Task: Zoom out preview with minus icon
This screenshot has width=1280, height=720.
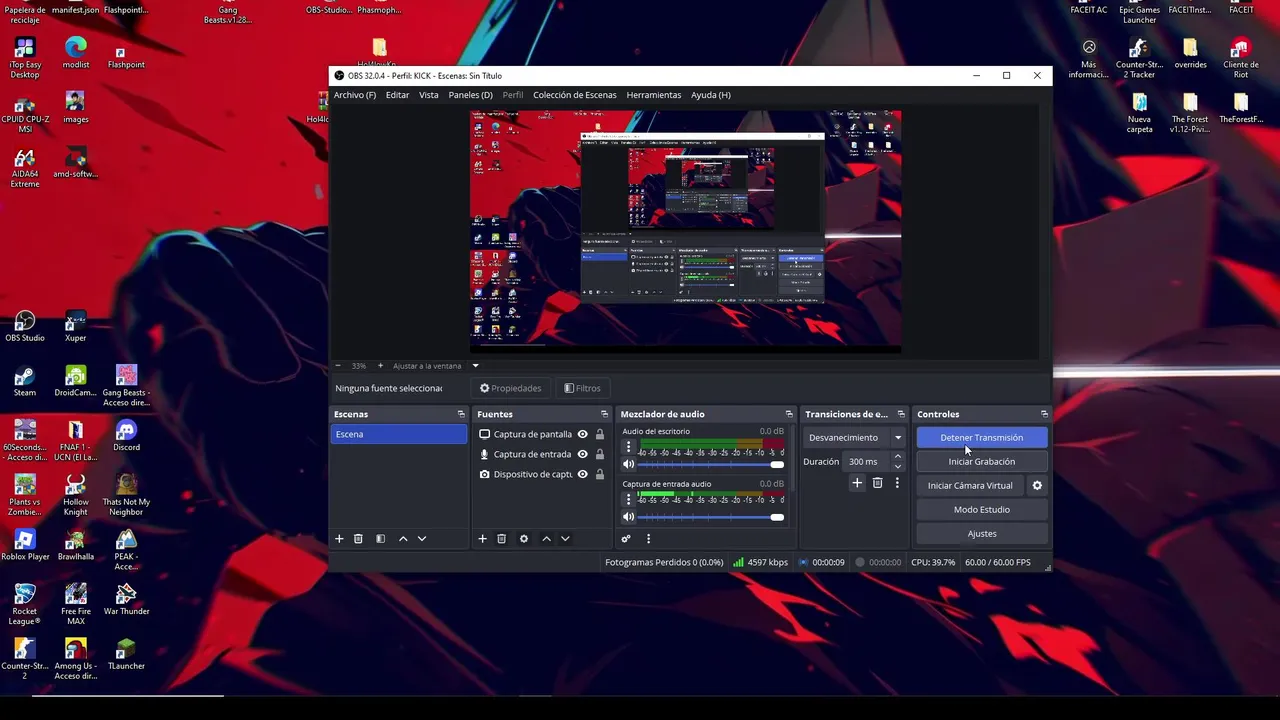Action: [338, 366]
